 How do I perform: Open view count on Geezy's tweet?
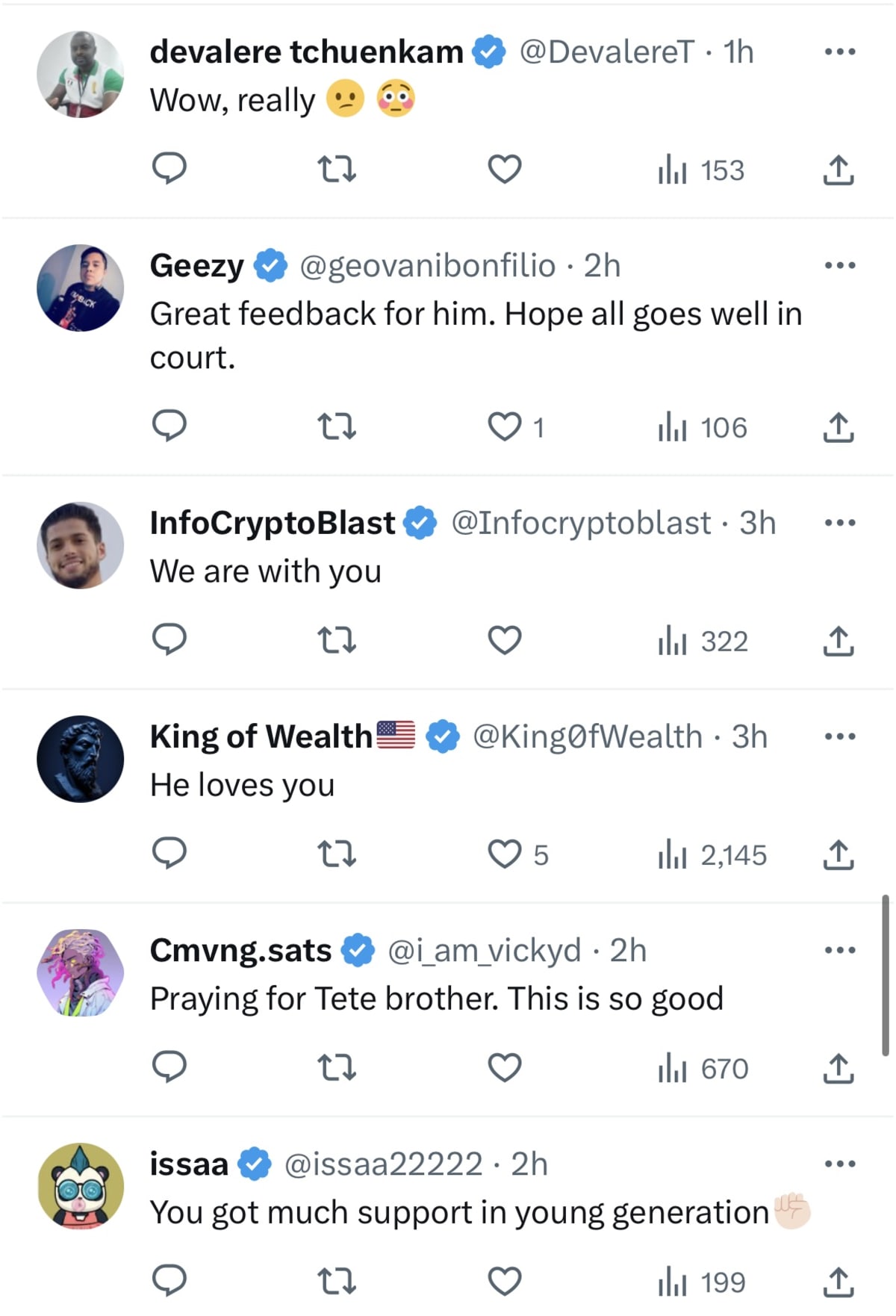point(703,427)
